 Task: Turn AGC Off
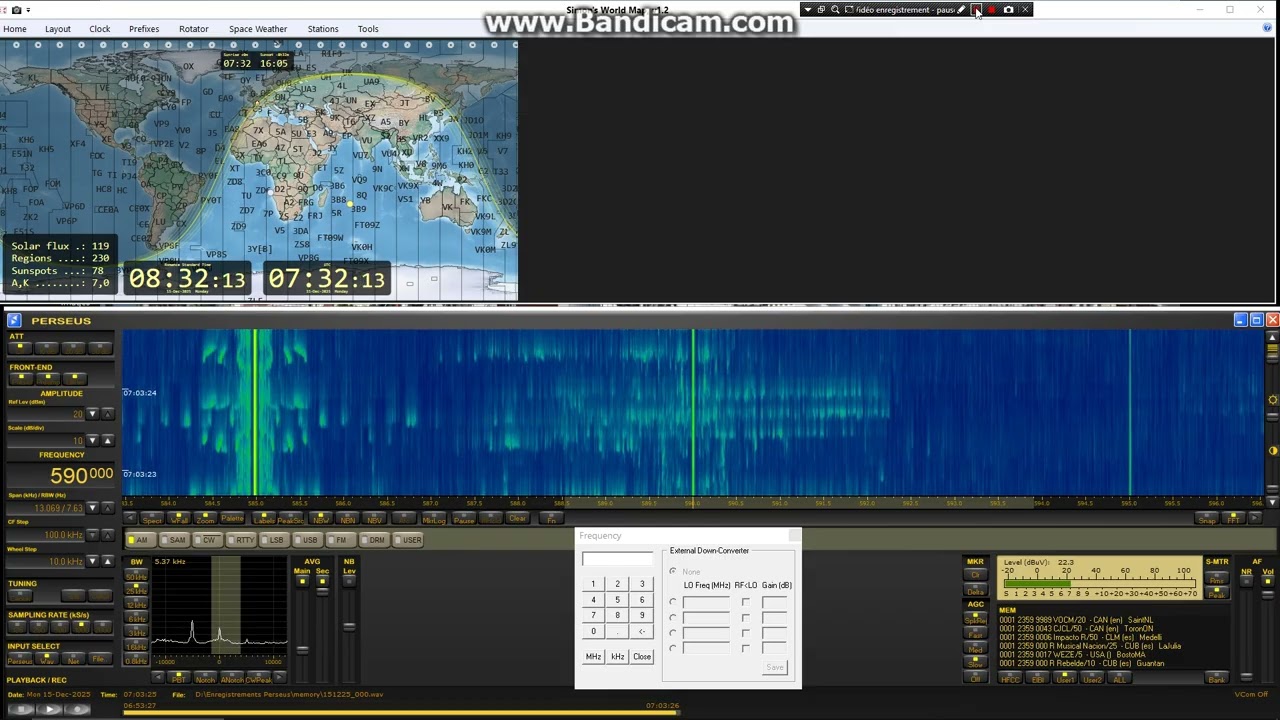[975, 677]
